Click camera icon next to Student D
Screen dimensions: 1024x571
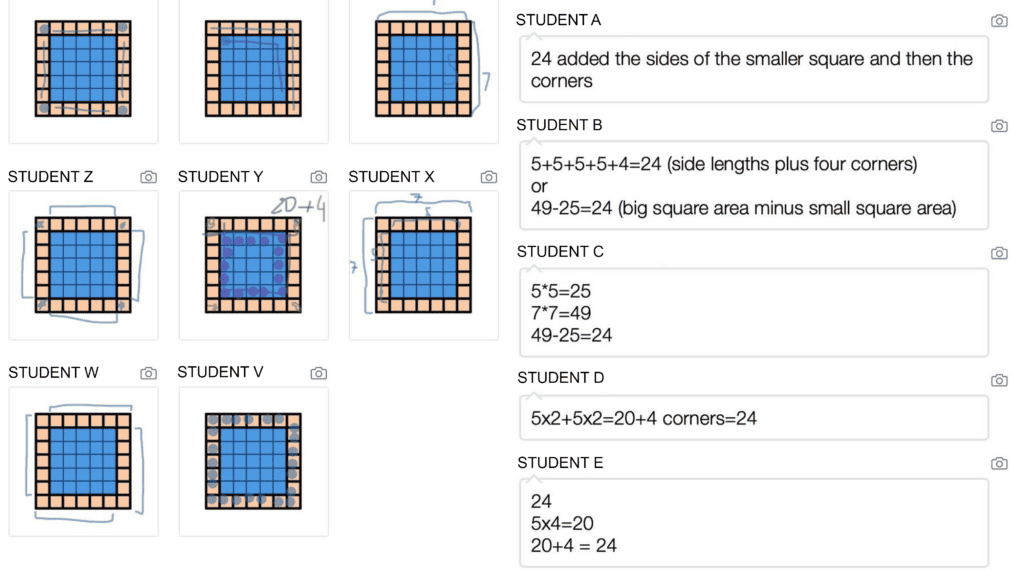(999, 380)
